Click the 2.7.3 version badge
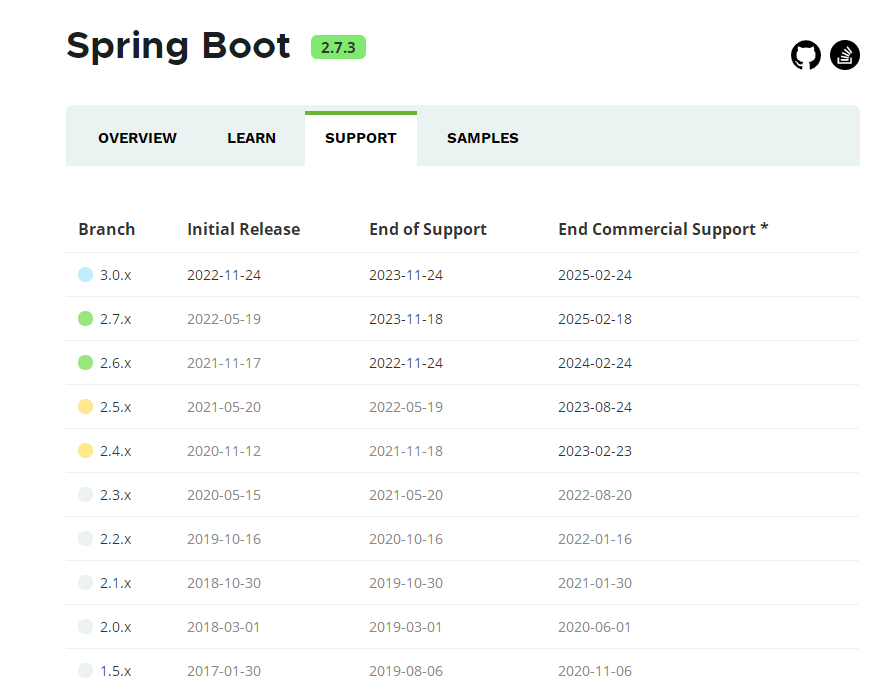Image resolution: width=881 pixels, height=699 pixels. click(338, 47)
